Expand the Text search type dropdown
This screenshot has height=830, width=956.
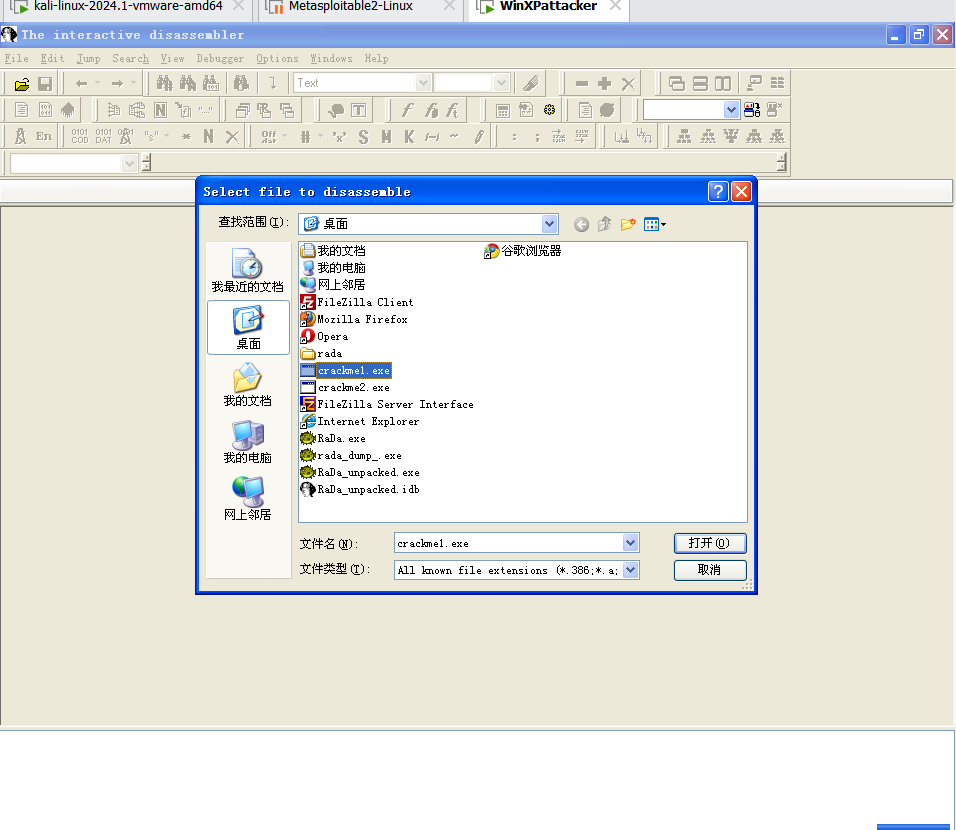[423, 83]
